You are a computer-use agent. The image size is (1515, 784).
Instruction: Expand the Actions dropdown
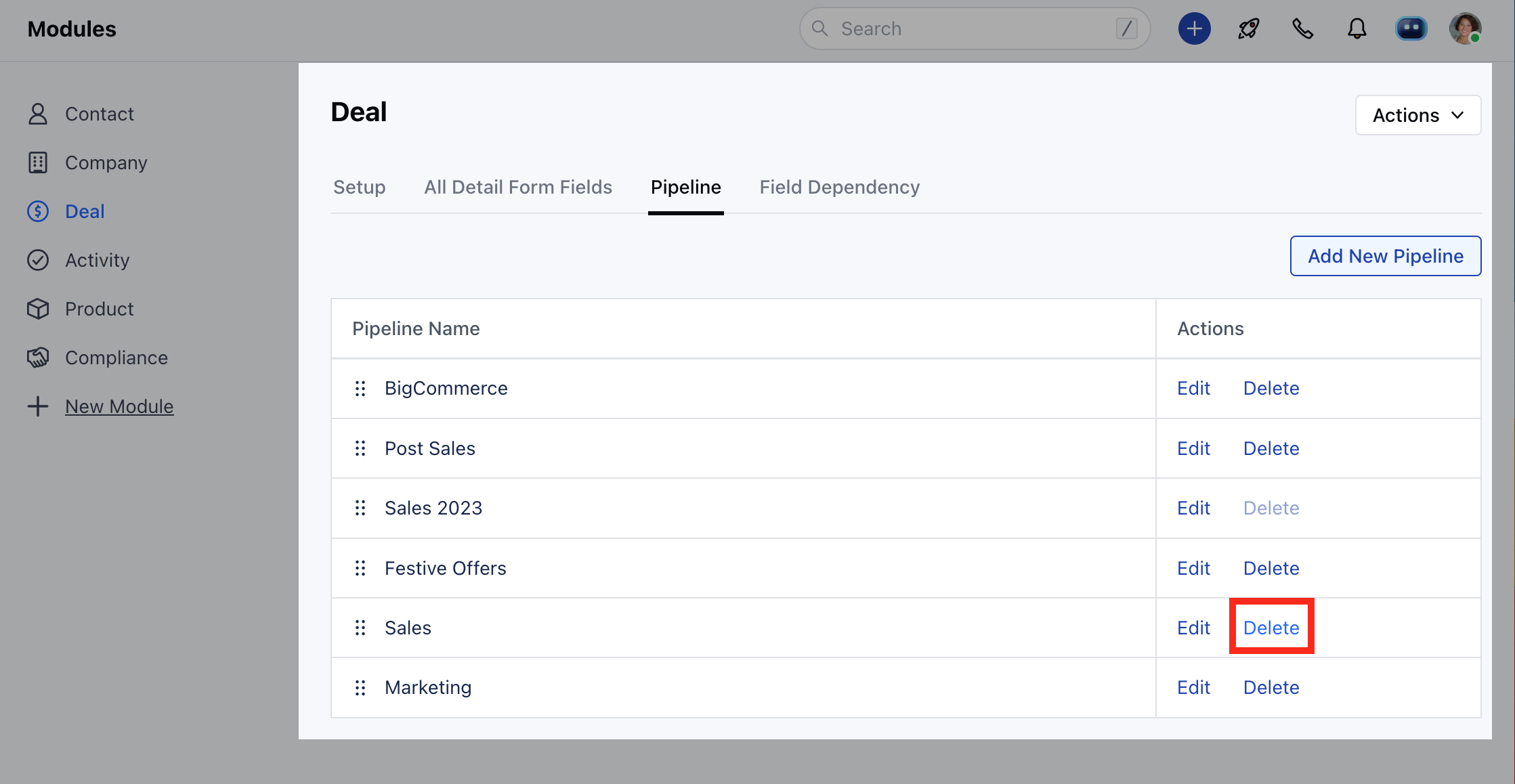click(x=1417, y=115)
